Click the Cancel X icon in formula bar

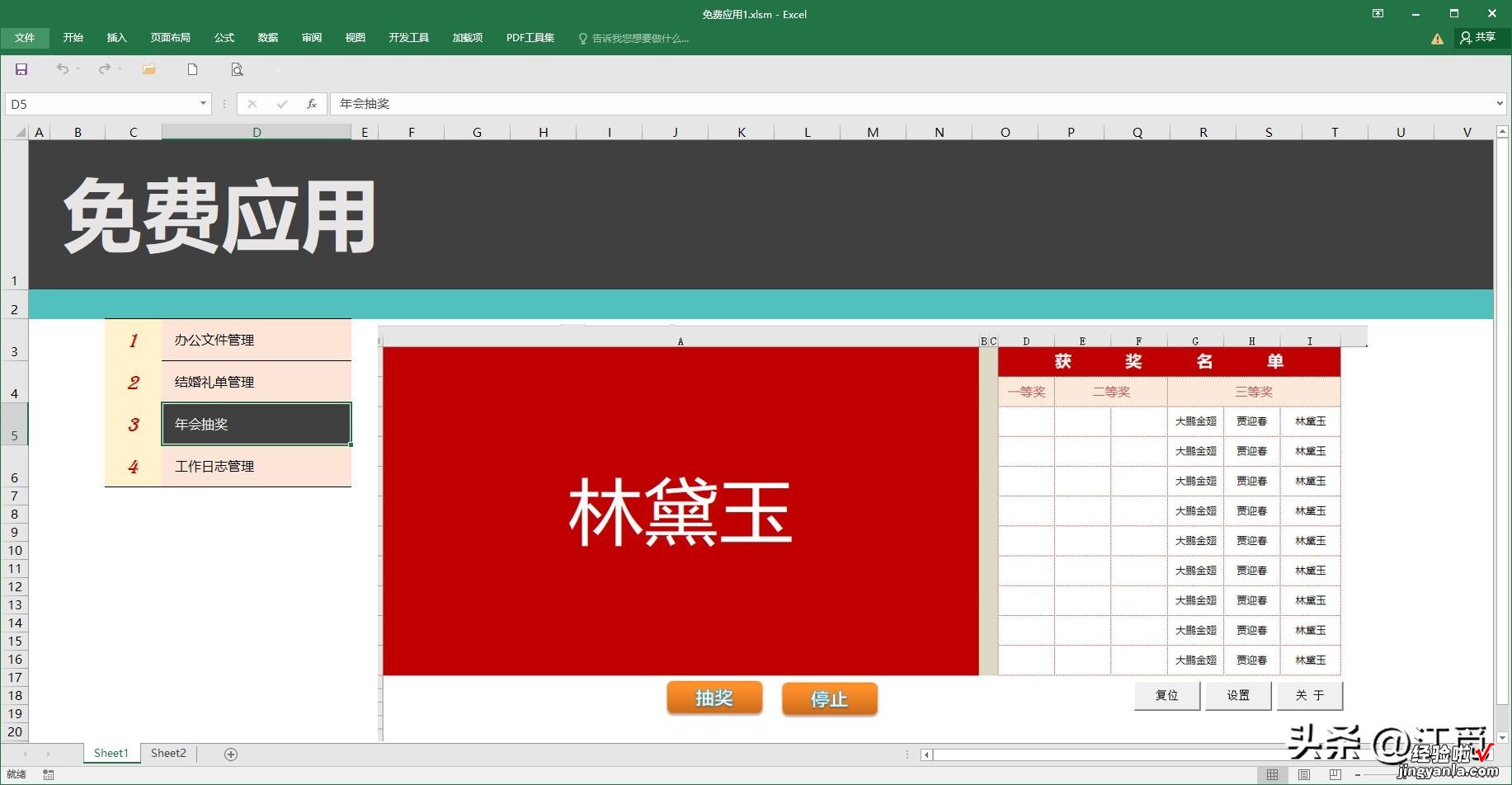(x=252, y=104)
